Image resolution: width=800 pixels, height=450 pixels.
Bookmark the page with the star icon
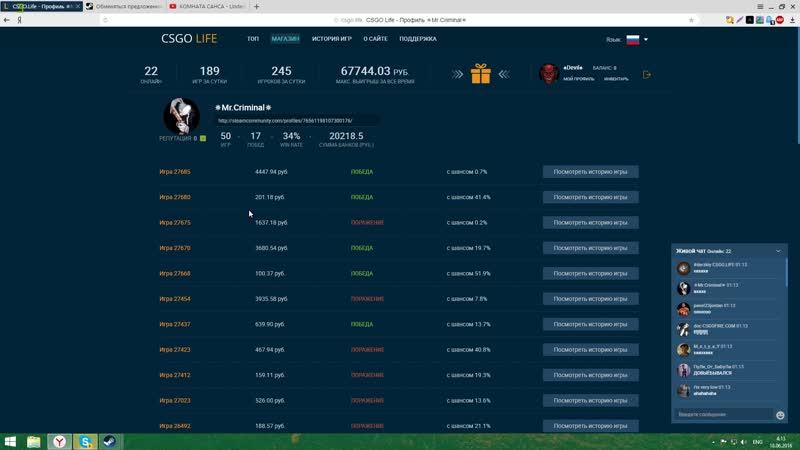point(691,20)
